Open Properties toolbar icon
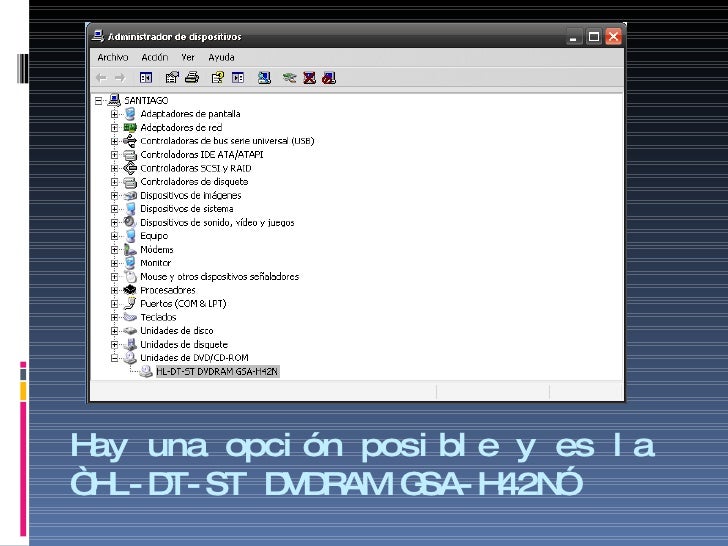The image size is (728, 546). 172,78
